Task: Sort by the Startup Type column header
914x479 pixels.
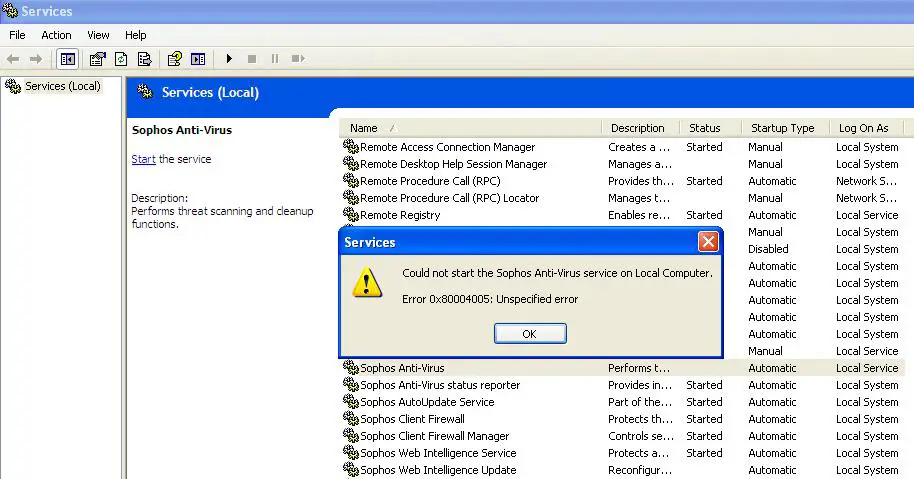Action: 785,128
